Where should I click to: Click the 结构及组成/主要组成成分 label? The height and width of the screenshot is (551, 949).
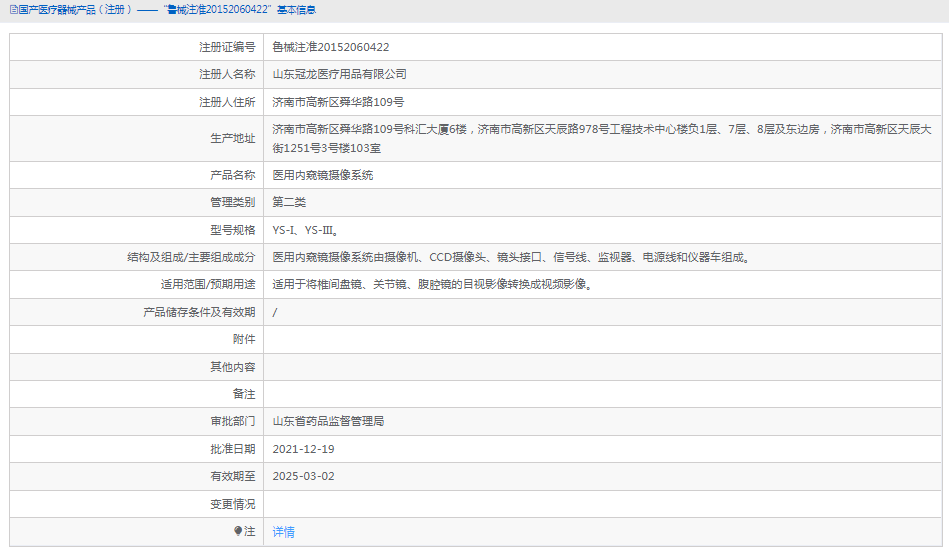point(191,258)
